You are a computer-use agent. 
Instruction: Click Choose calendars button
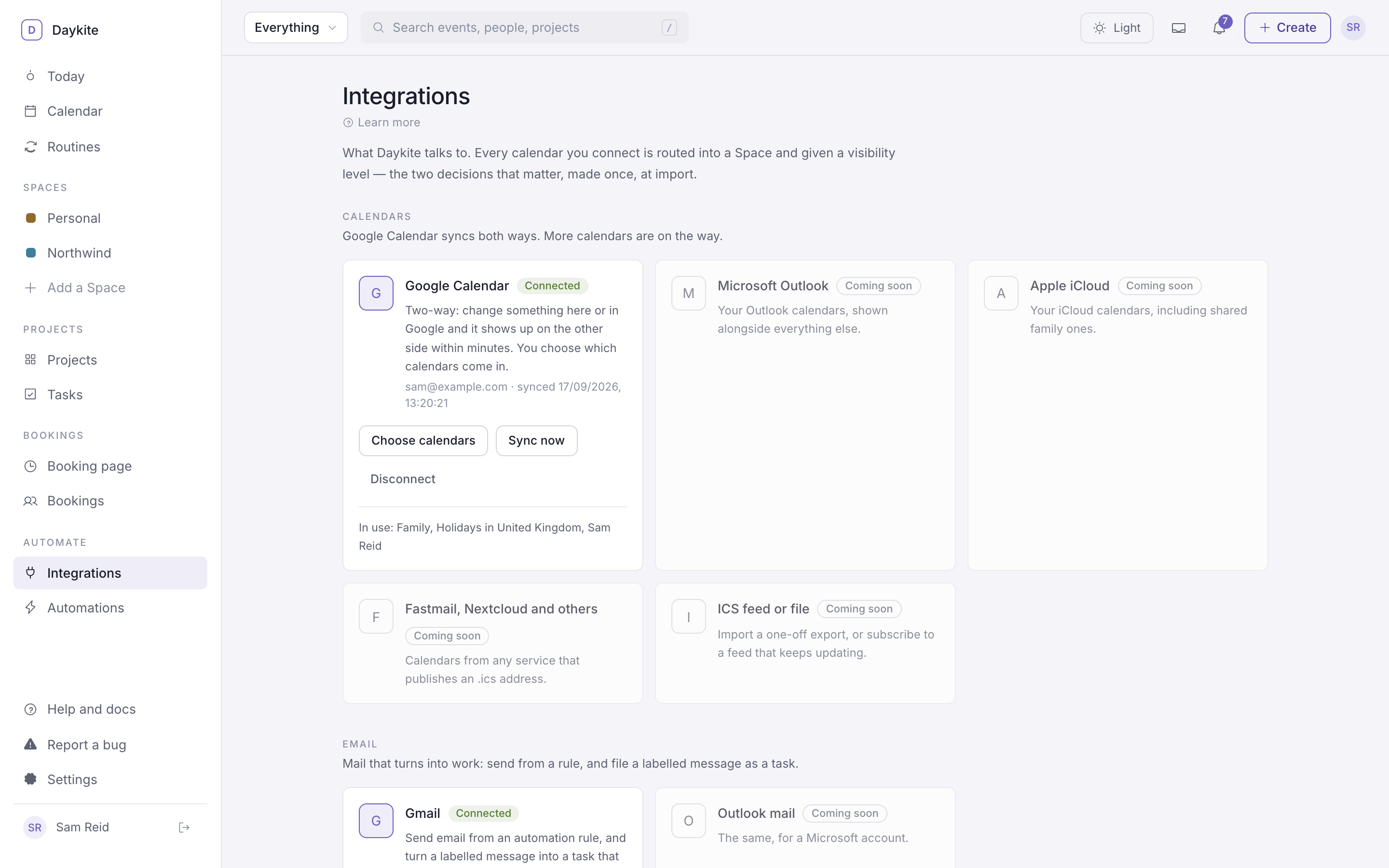[x=423, y=441]
